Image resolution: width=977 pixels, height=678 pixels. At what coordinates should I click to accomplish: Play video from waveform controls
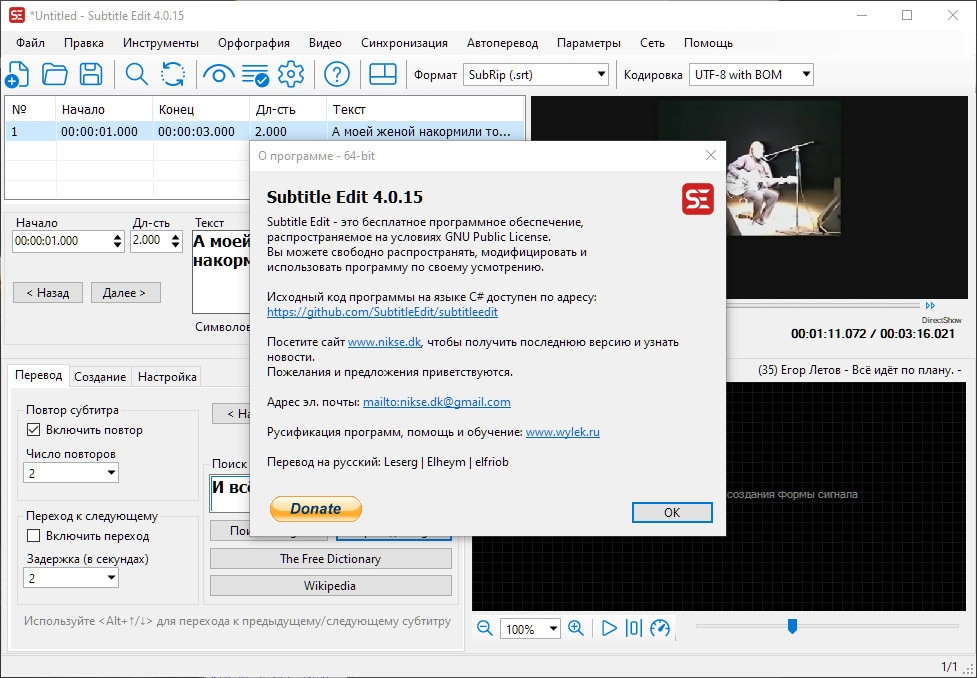pos(609,628)
